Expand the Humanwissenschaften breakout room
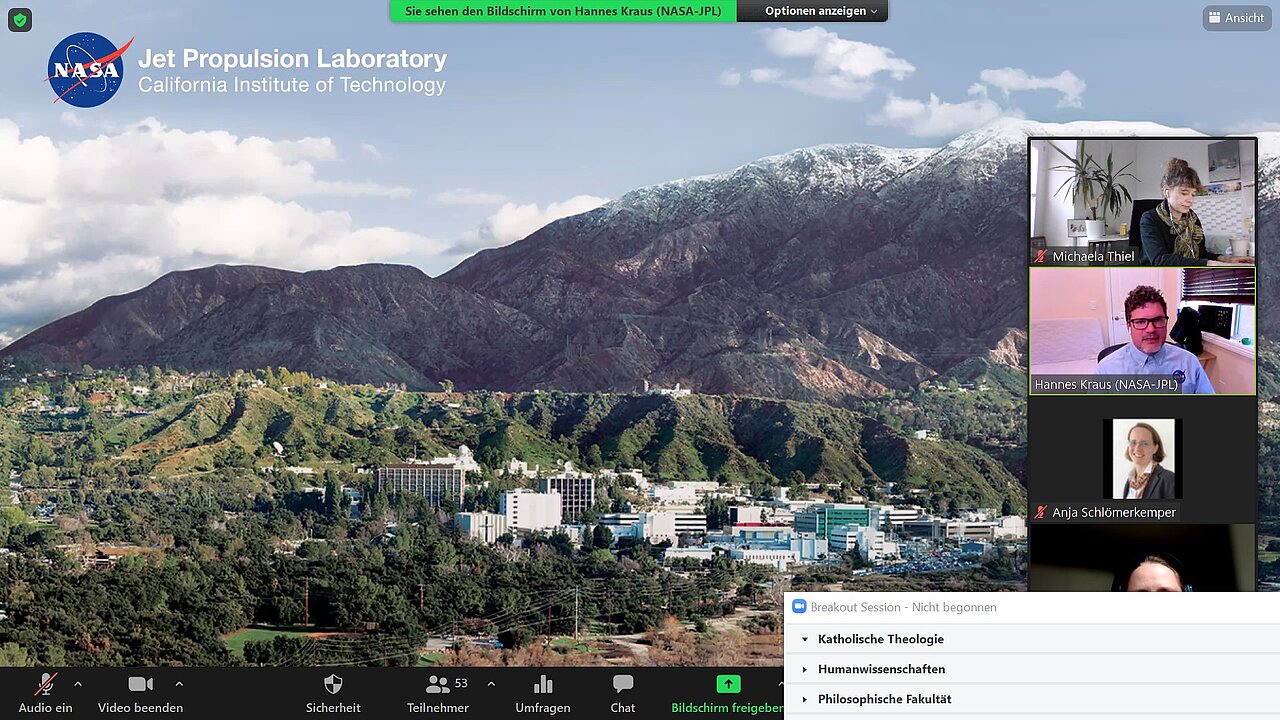Viewport: 1280px width, 720px height. point(805,669)
